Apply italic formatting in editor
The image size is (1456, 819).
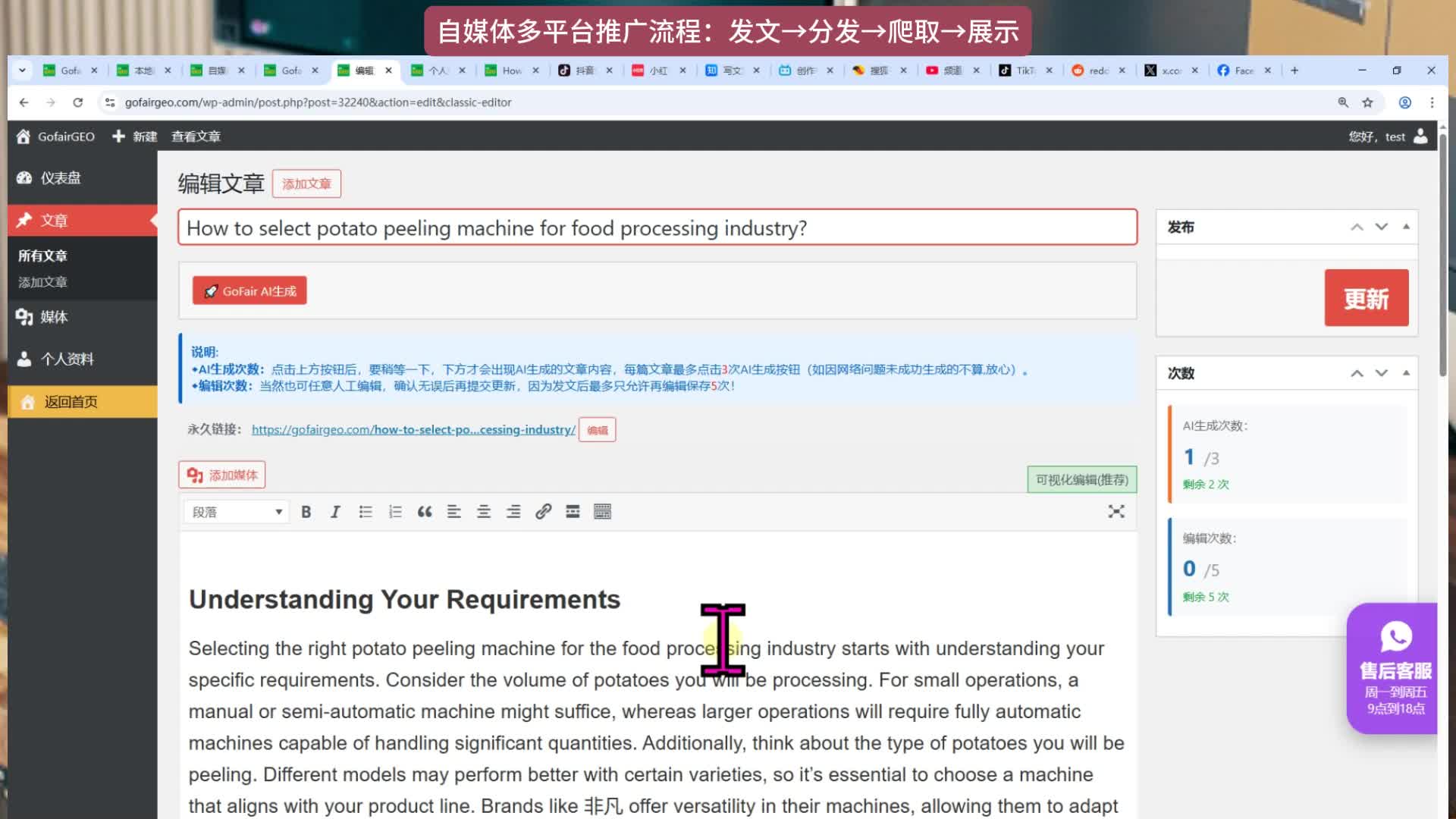click(335, 512)
